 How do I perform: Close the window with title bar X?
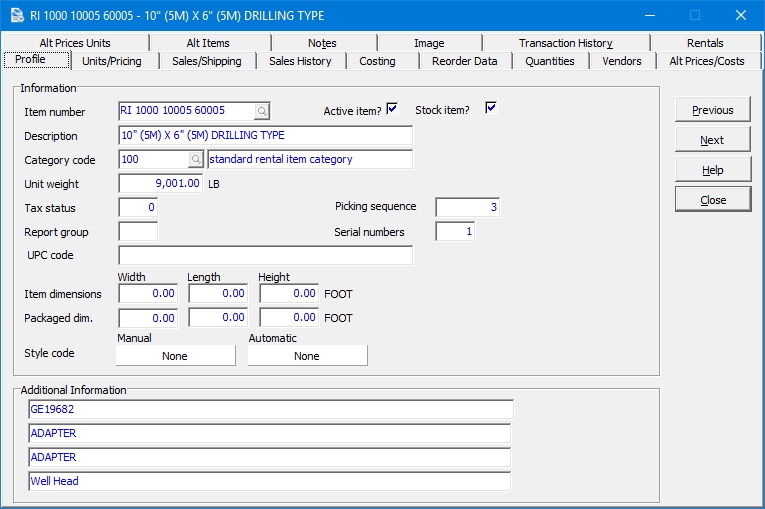coord(741,15)
